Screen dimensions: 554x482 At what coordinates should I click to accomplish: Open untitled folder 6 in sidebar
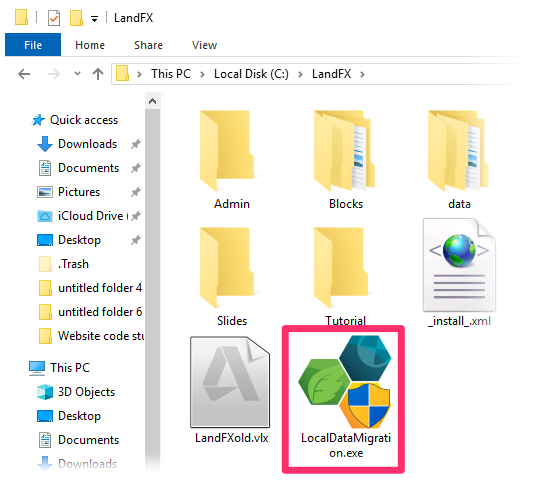click(100, 312)
